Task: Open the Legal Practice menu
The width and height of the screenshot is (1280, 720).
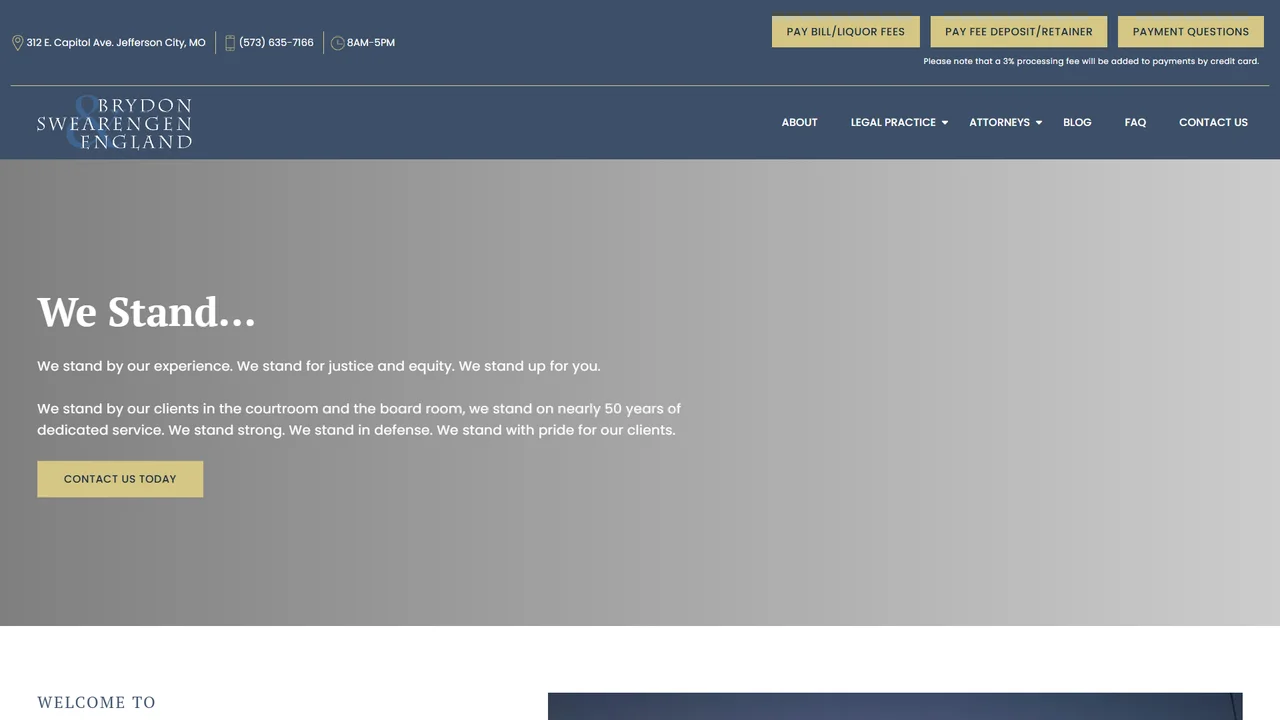Action: [893, 122]
